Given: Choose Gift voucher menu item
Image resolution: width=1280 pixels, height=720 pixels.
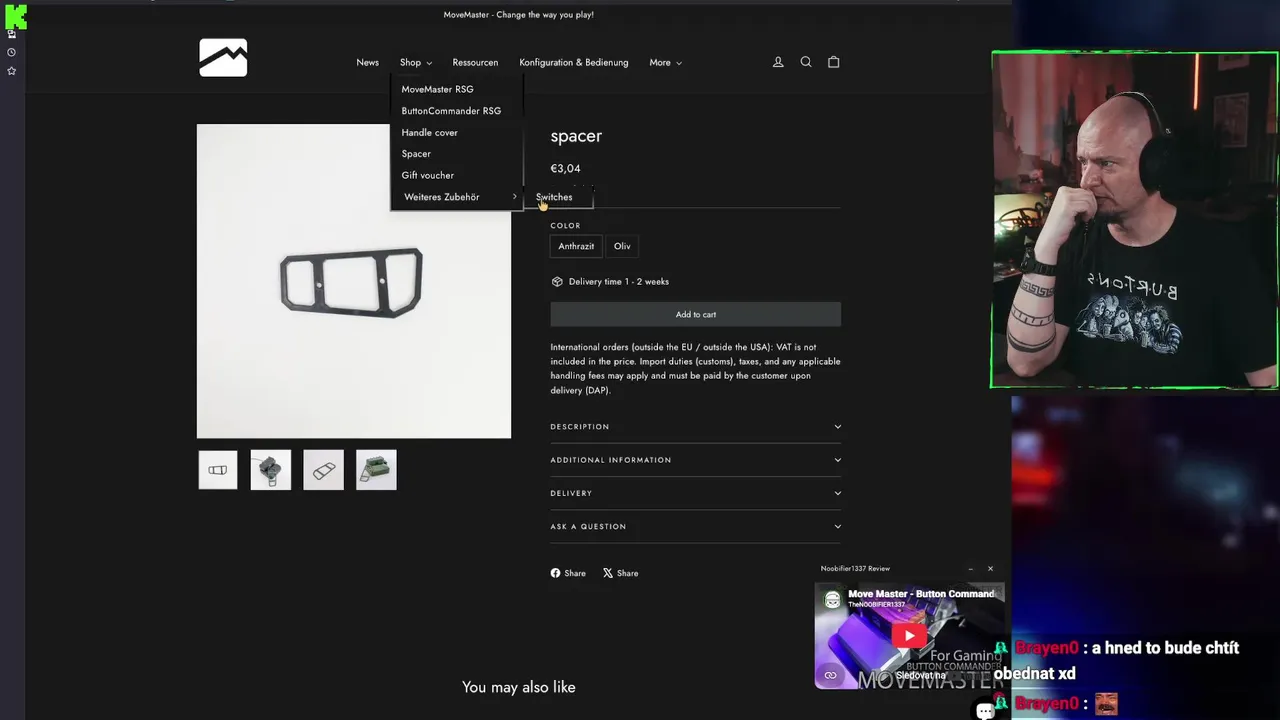Looking at the screenshot, I should [427, 175].
